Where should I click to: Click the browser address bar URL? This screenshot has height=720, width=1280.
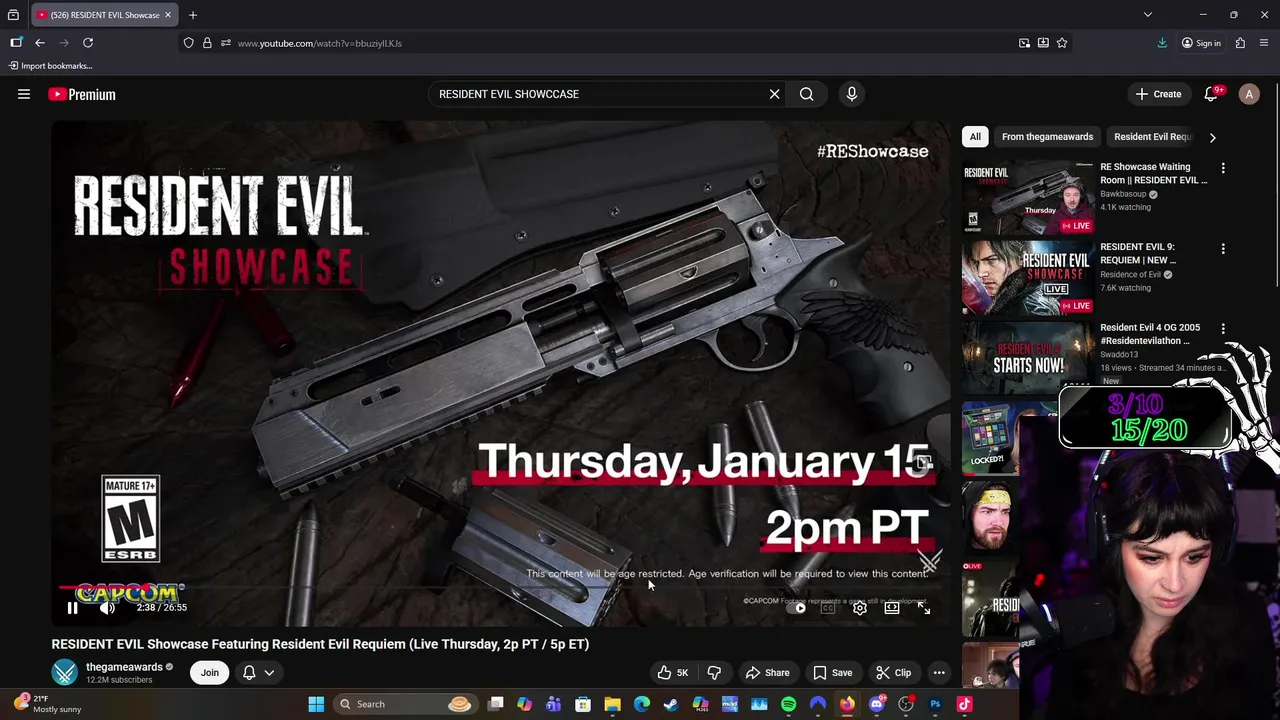(320, 43)
